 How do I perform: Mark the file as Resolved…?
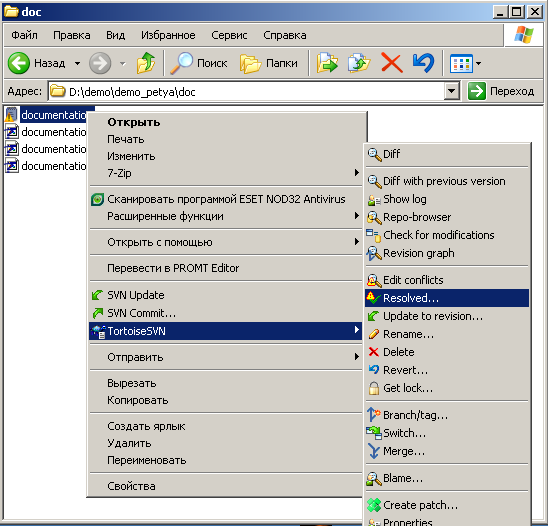pos(447,298)
